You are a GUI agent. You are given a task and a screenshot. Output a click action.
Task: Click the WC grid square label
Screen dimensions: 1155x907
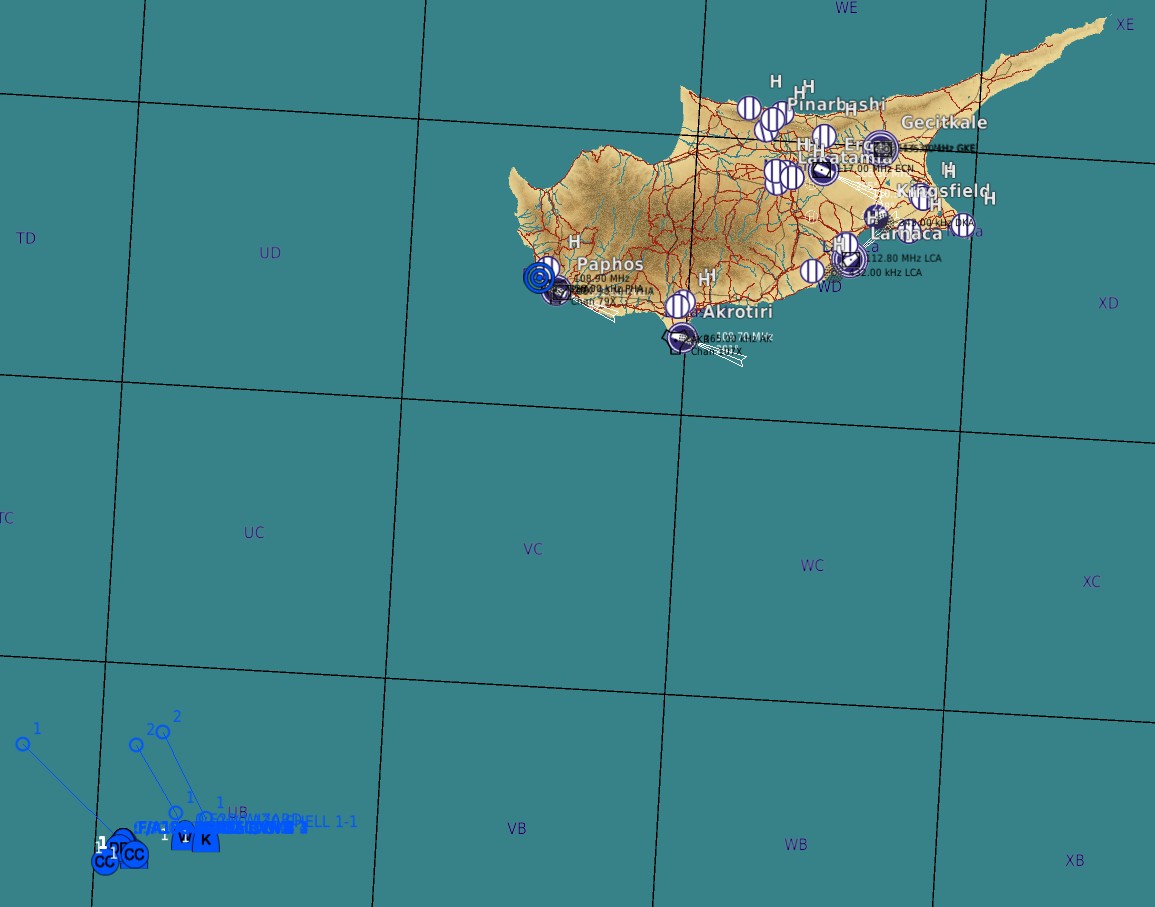point(812,565)
